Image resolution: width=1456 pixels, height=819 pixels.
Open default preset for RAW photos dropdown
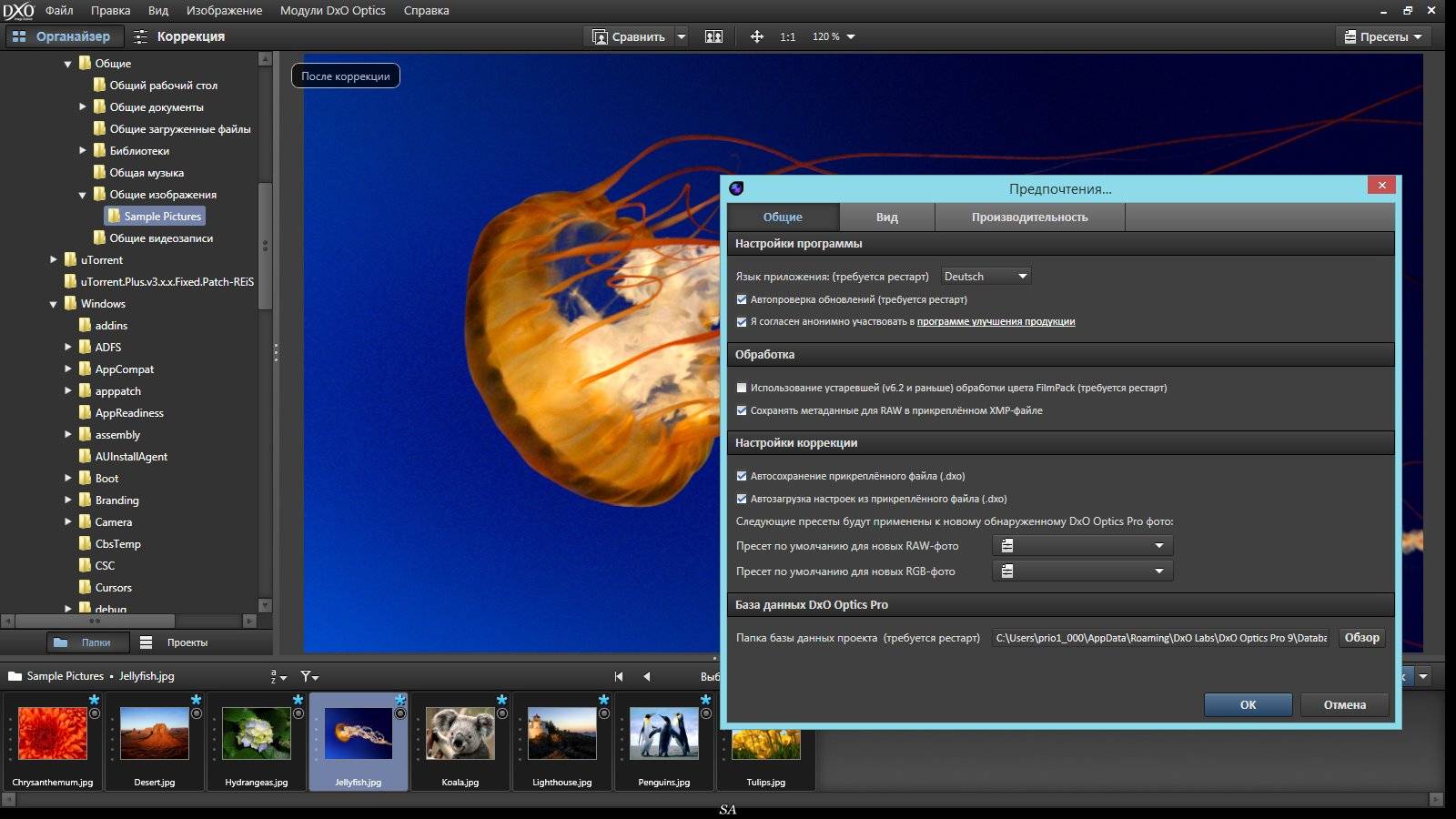pyautogui.click(x=1082, y=545)
